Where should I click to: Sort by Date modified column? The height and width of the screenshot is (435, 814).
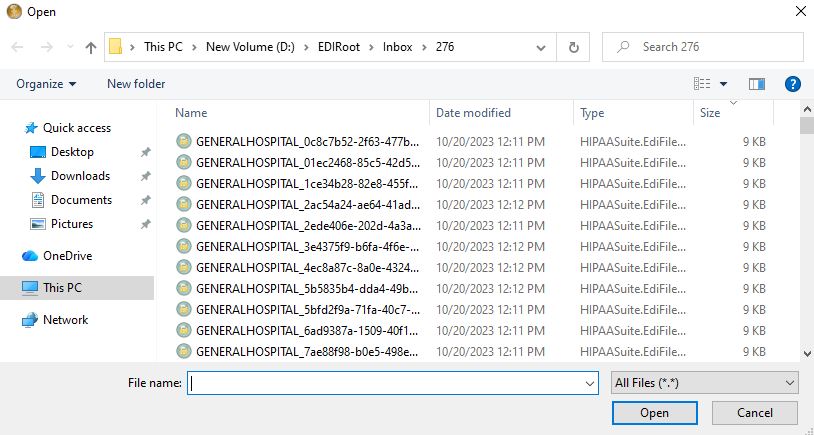[473, 113]
